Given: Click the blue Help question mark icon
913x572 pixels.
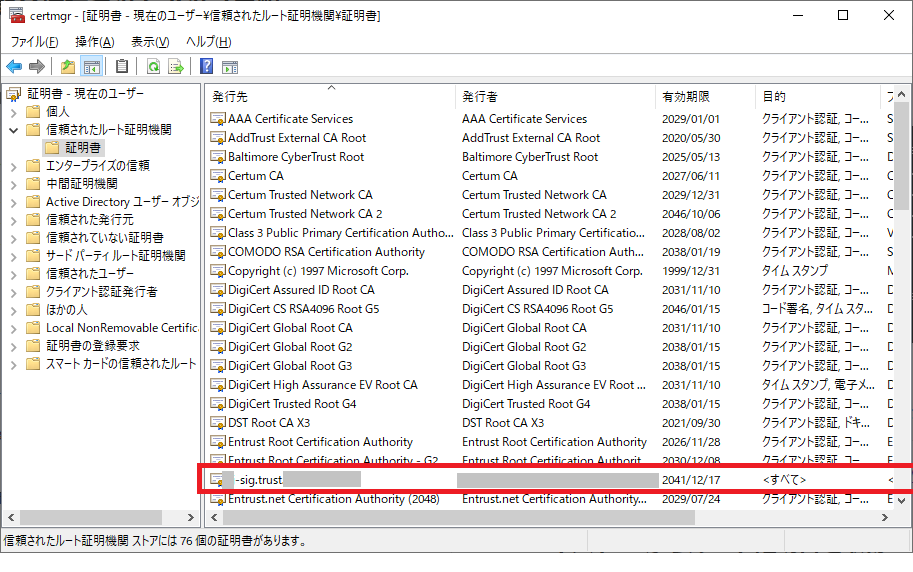Looking at the screenshot, I should click(206, 66).
